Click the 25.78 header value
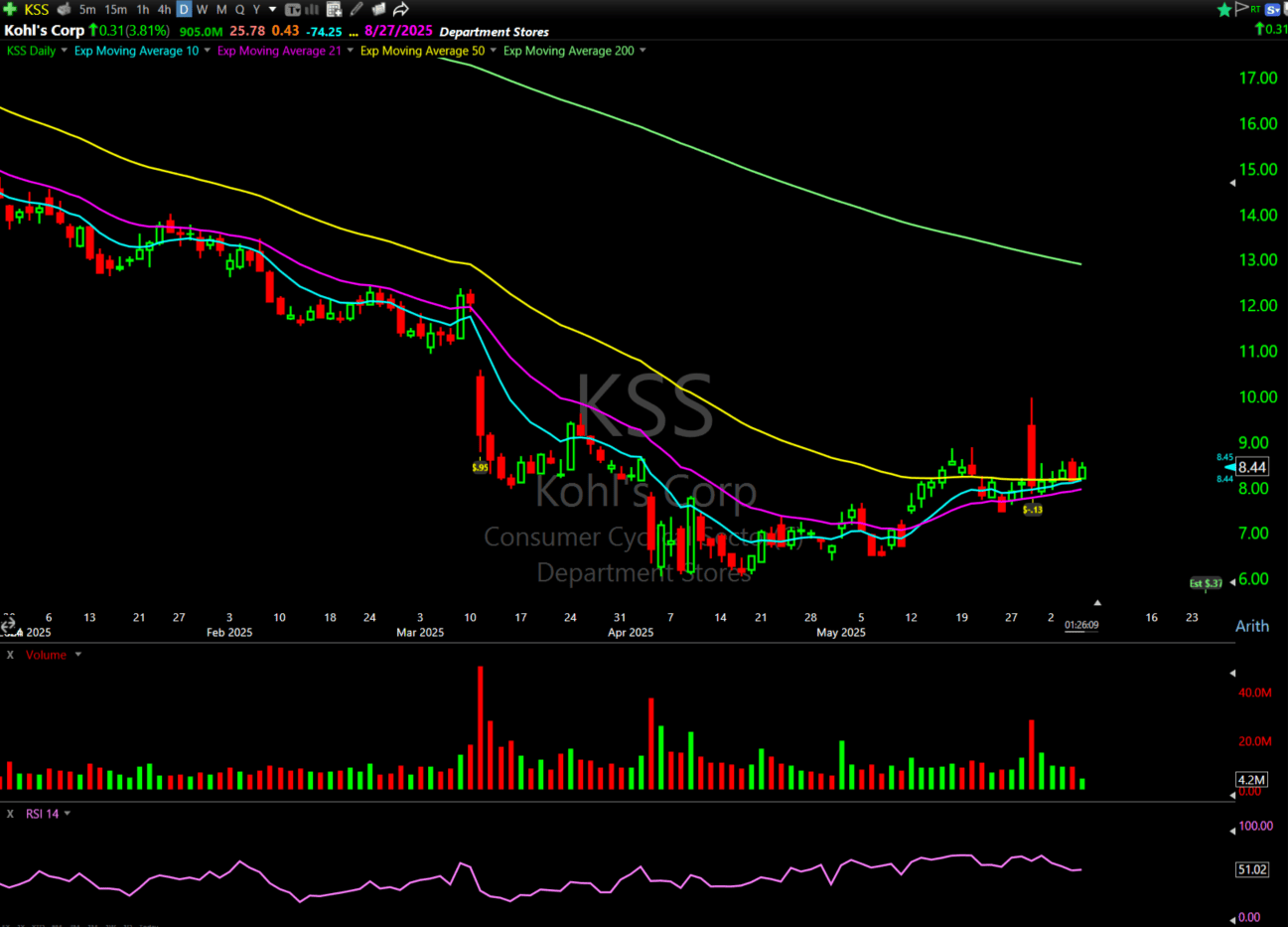 (x=247, y=31)
